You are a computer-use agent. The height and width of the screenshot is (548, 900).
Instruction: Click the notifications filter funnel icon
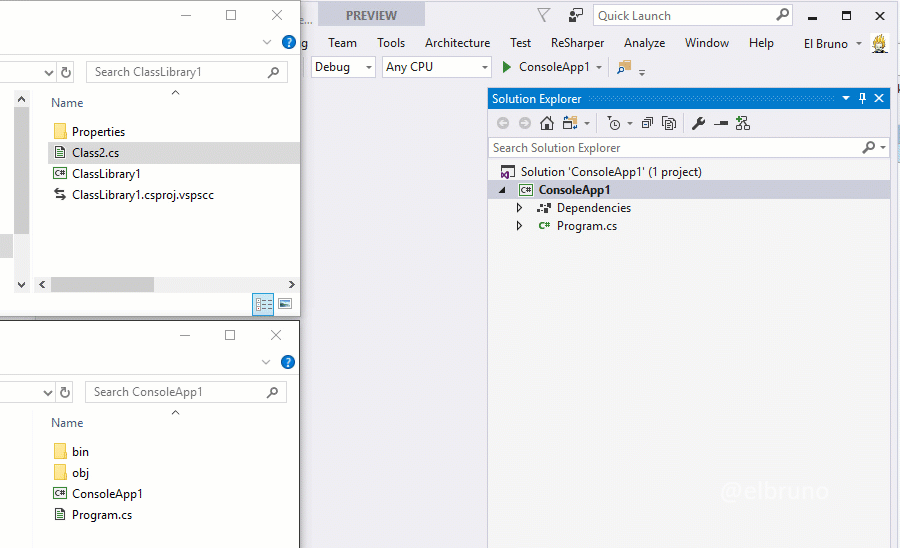543,15
